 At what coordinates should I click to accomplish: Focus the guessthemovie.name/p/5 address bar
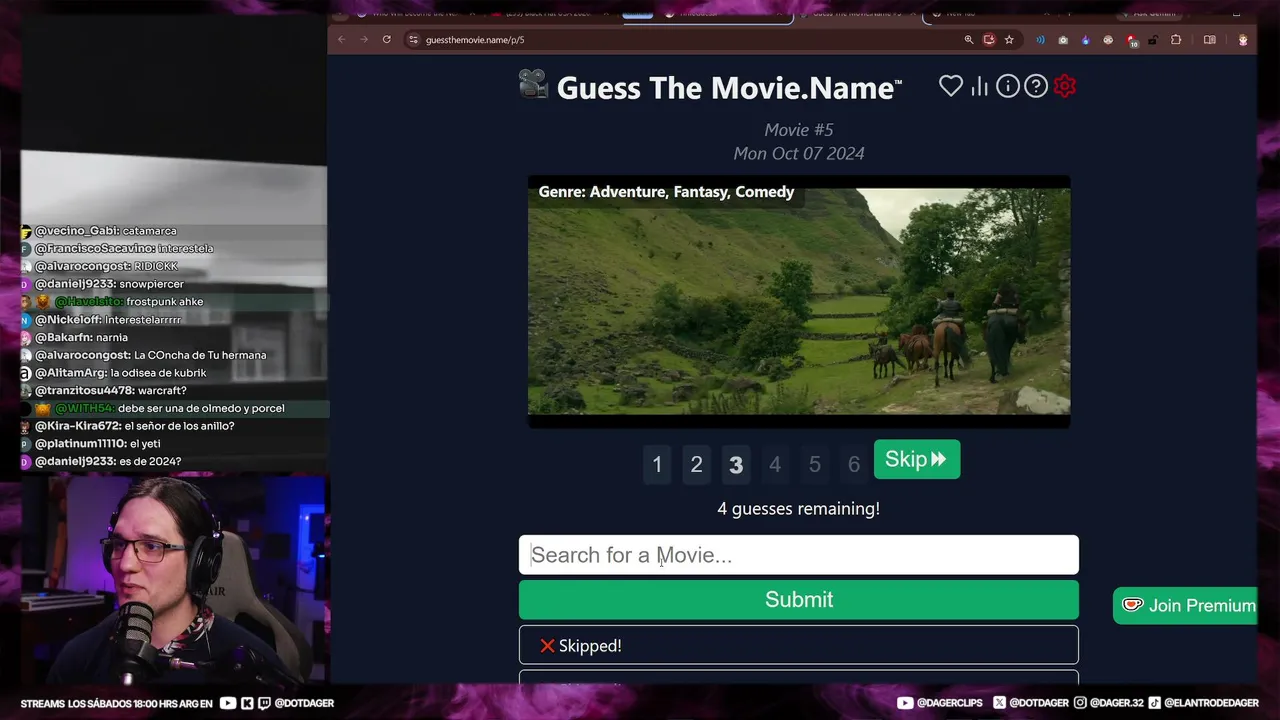coord(690,40)
